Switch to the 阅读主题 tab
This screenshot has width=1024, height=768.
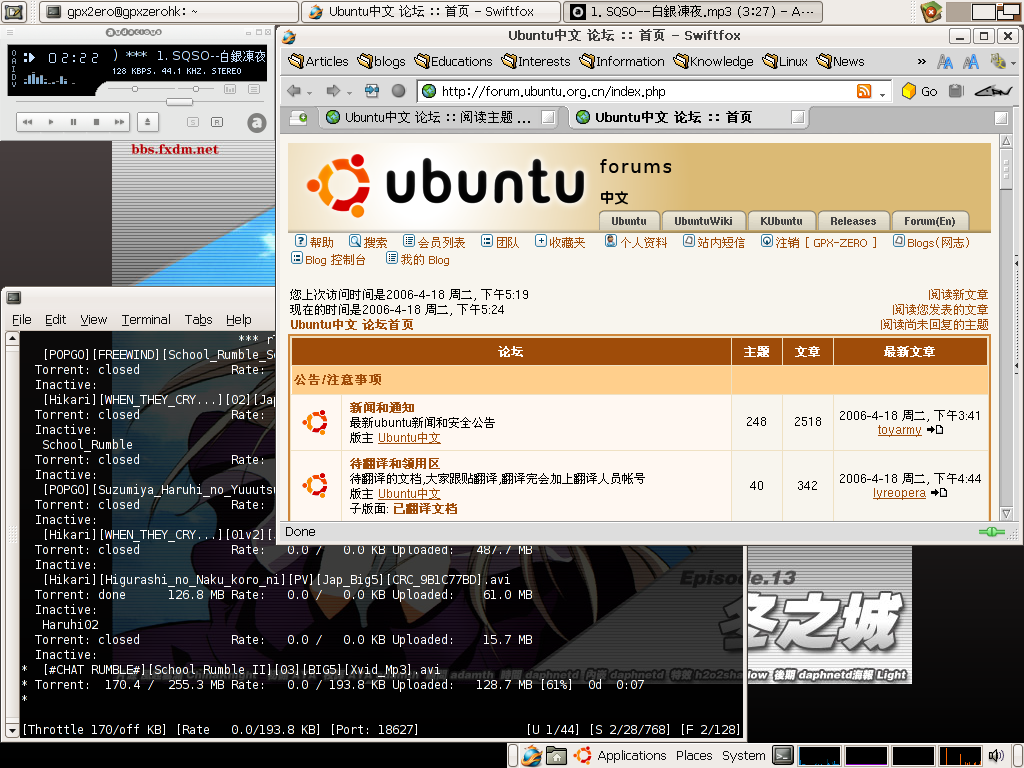(x=438, y=118)
